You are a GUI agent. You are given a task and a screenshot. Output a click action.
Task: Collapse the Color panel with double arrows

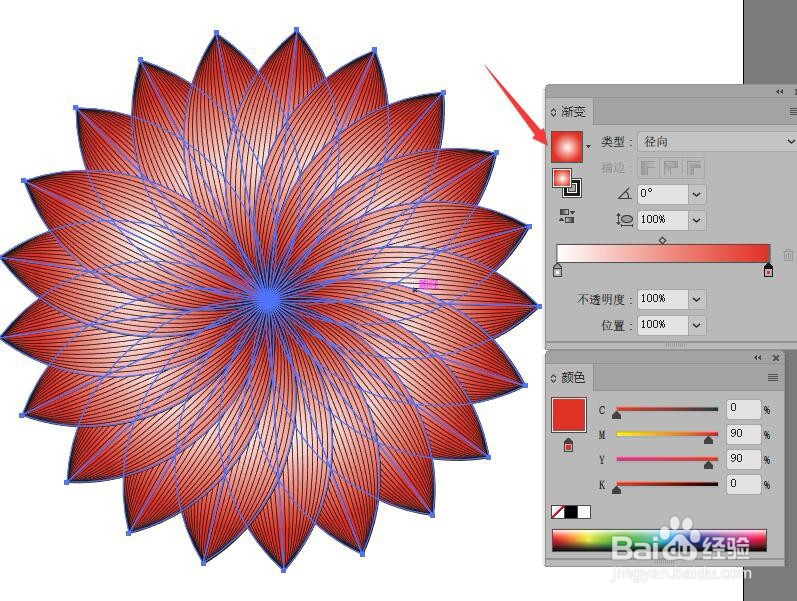pos(758,358)
